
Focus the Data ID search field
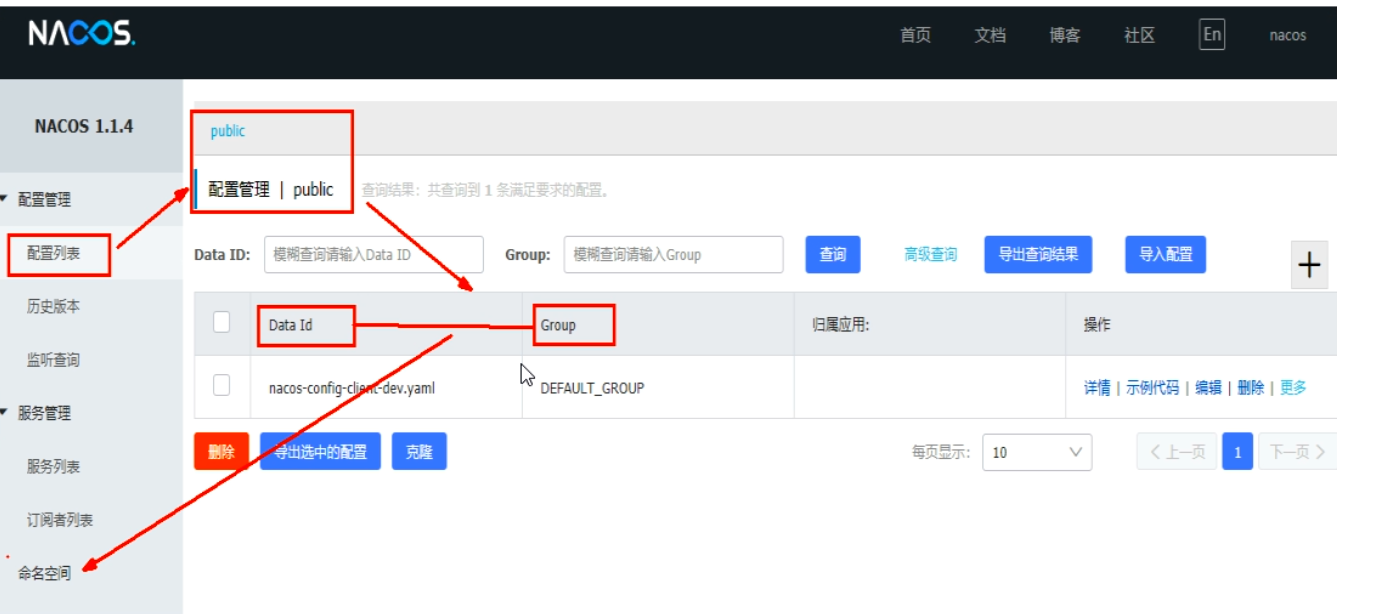374,255
